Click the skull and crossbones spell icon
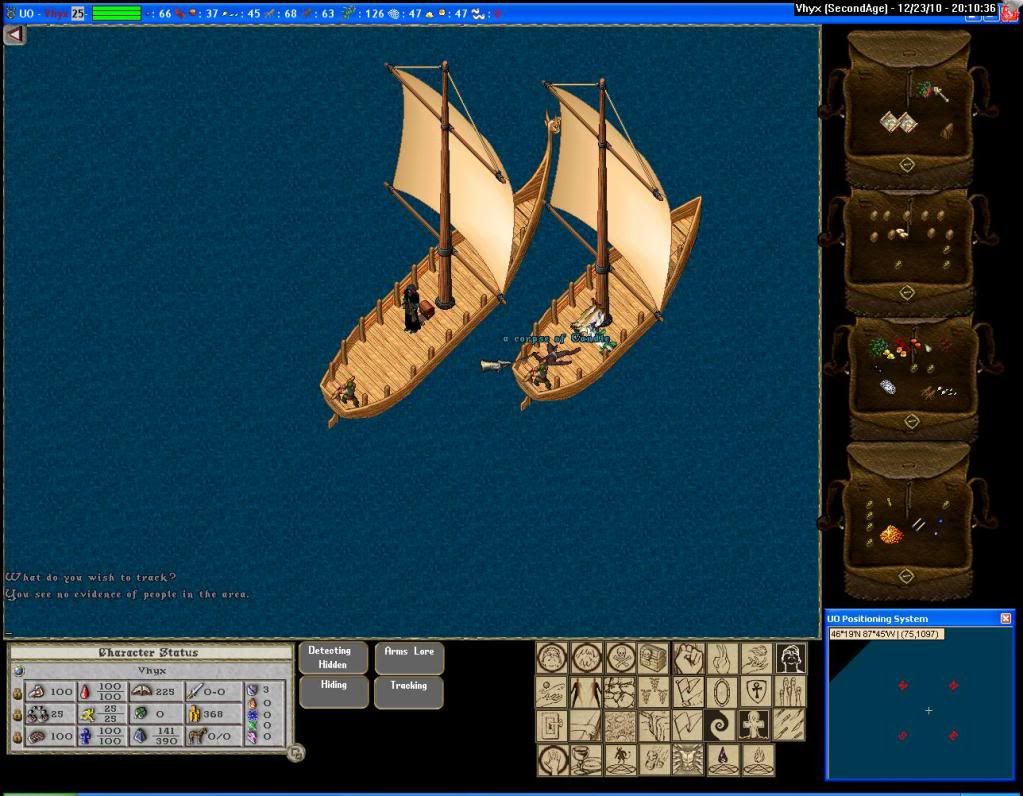 620,658
